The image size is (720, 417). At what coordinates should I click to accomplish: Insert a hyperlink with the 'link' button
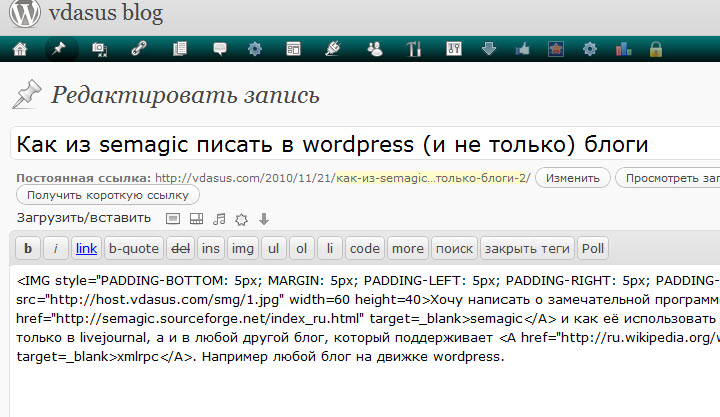click(86, 248)
